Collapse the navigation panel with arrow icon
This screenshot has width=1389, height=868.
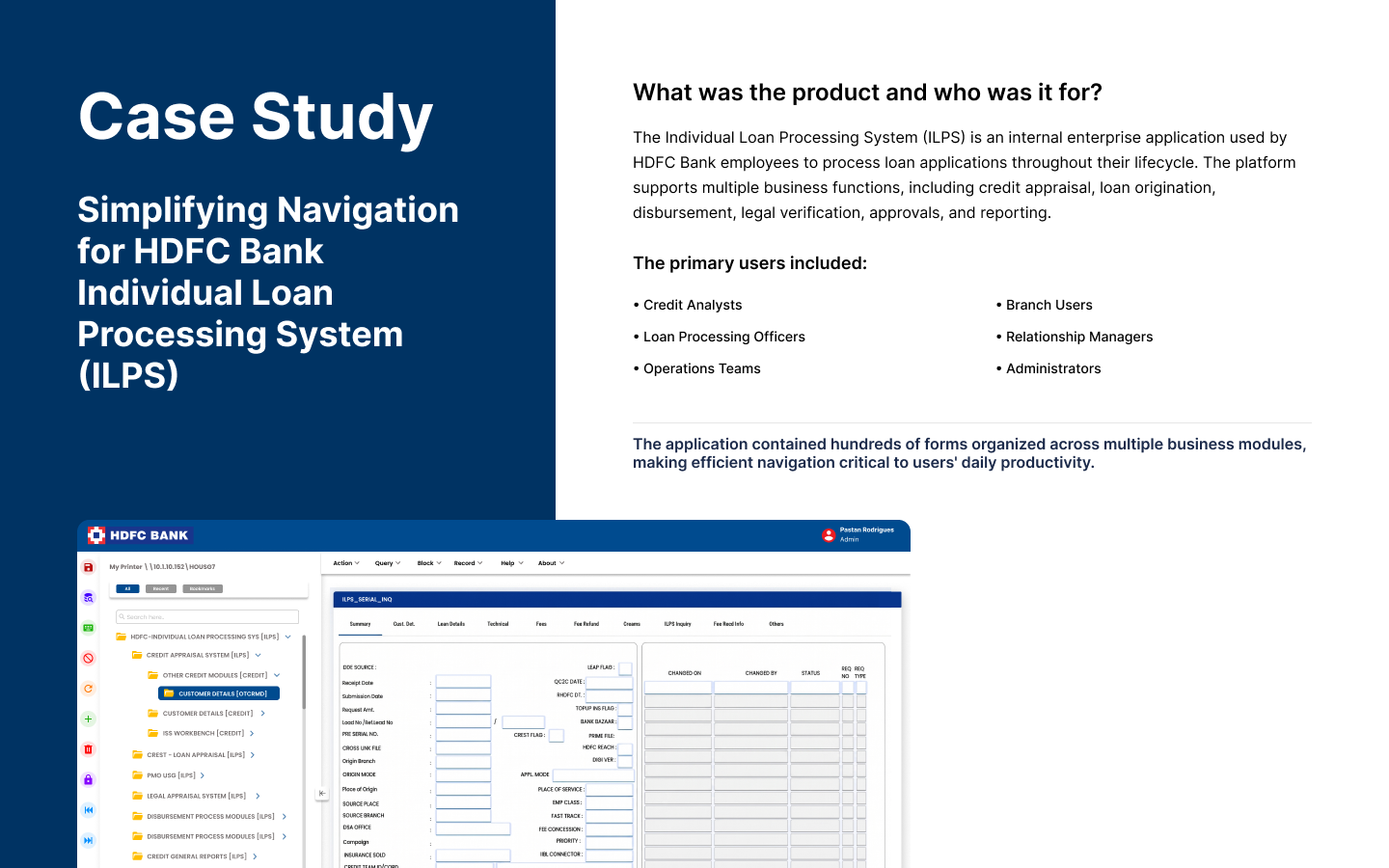pyautogui.click(x=322, y=794)
